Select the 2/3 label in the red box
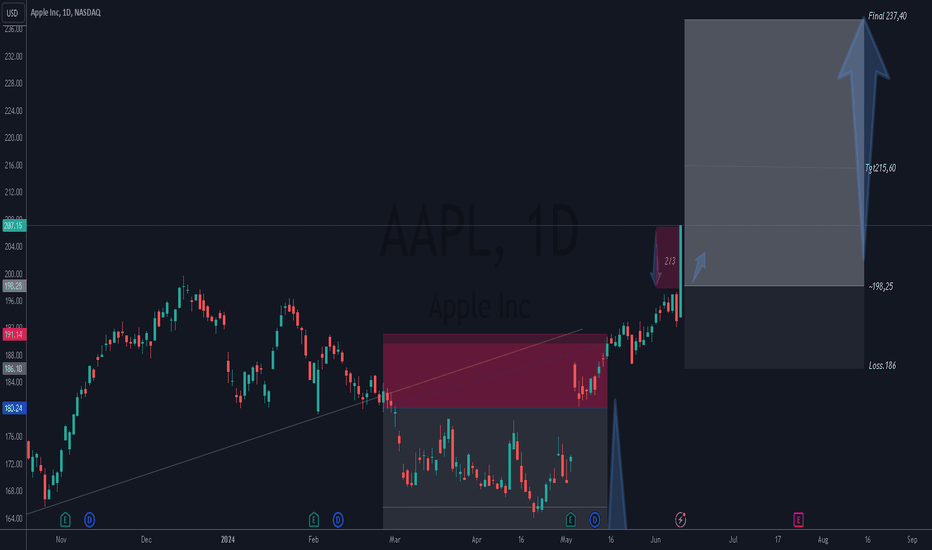 click(670, 261)
